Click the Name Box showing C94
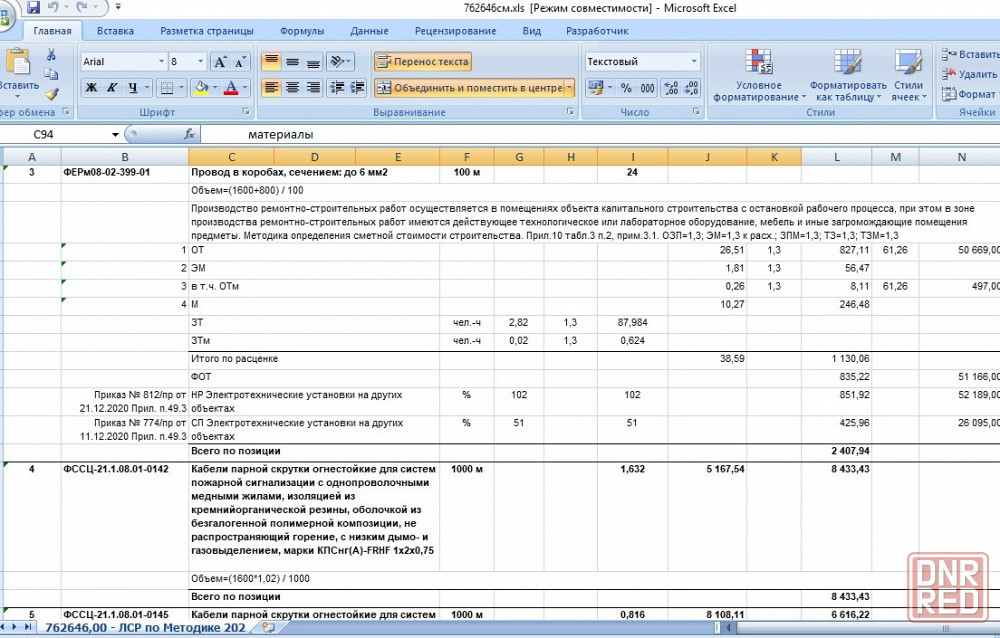This screenshot has width=1000, height=638. point(60,134)
